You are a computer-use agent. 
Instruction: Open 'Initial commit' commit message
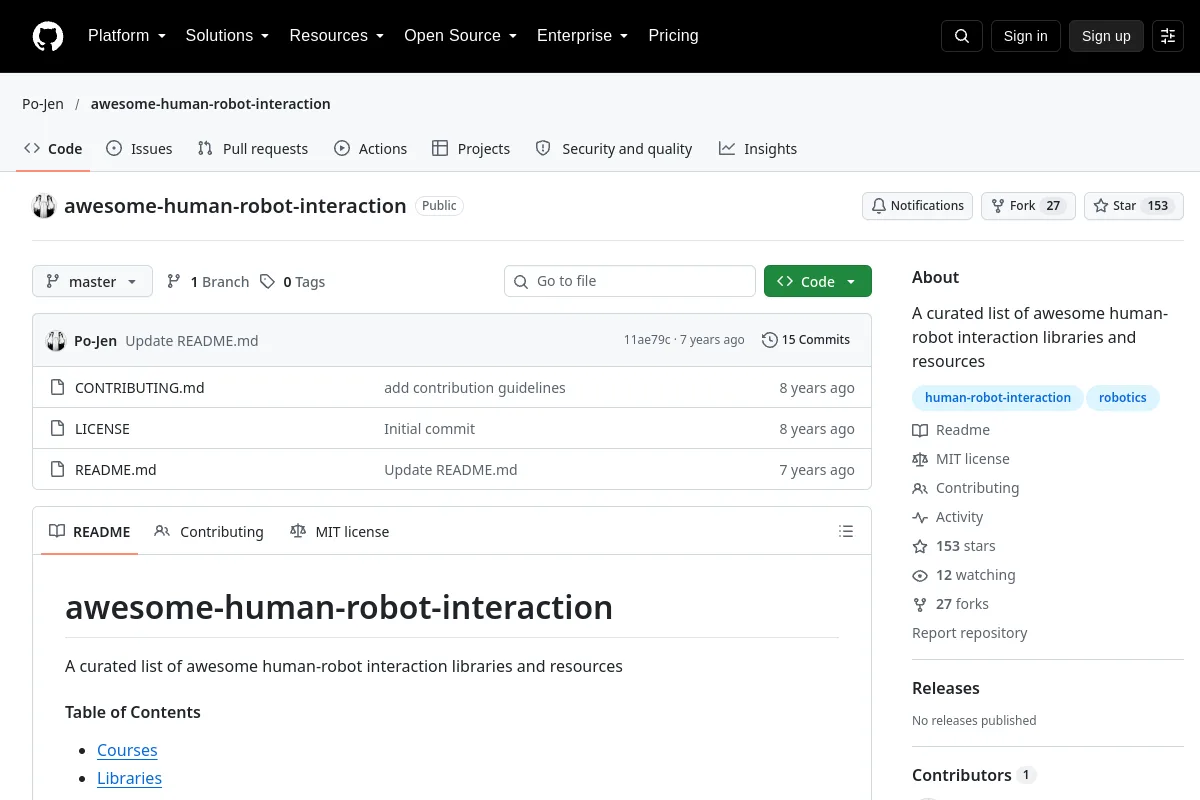coord(429,428)
